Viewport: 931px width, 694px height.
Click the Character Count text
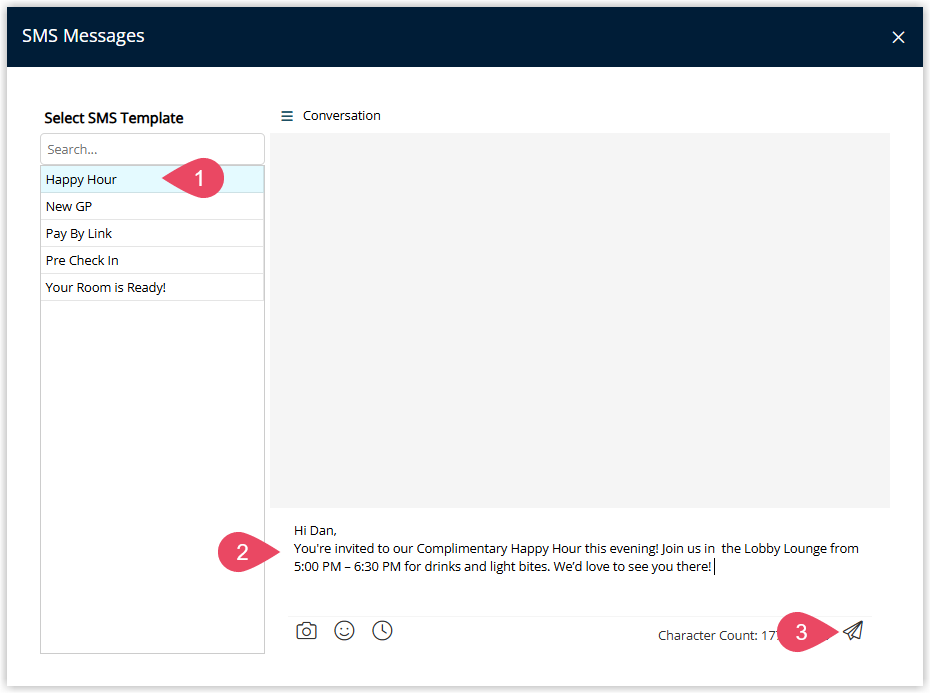click(x=718, y=635)
